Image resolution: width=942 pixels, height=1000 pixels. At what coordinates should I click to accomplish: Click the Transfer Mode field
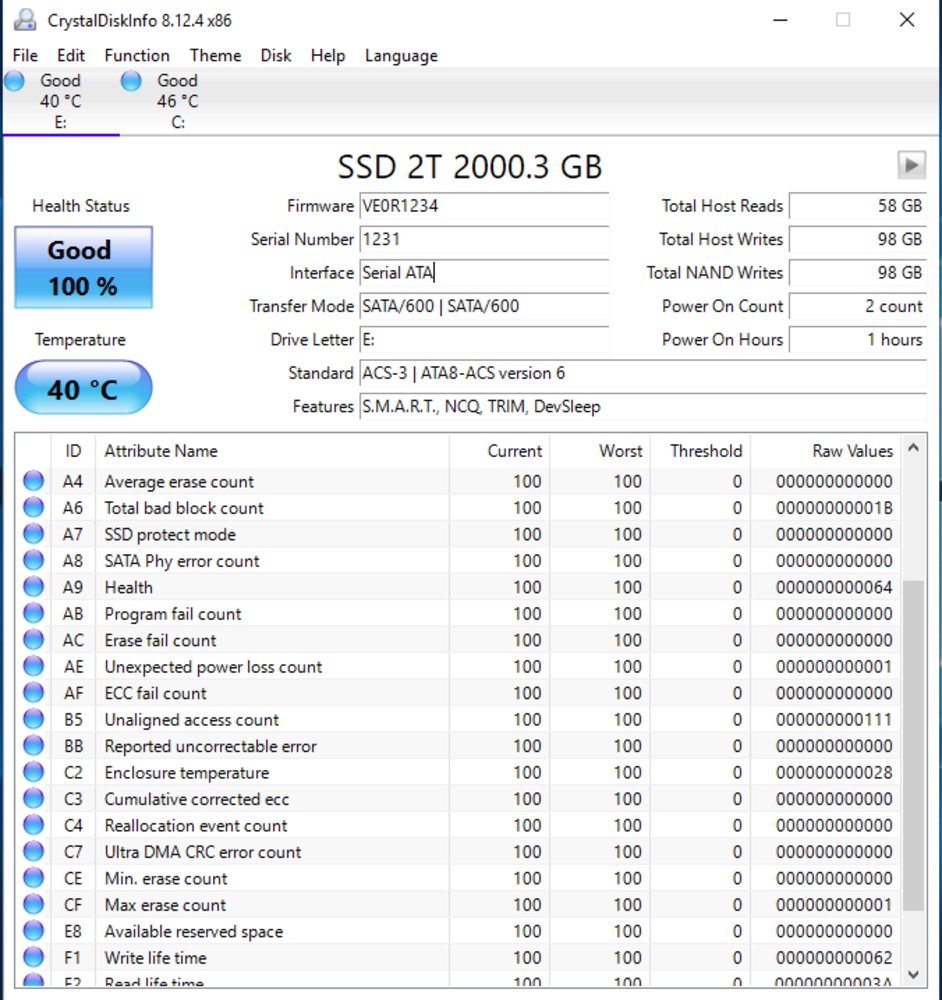click(484, 306)
